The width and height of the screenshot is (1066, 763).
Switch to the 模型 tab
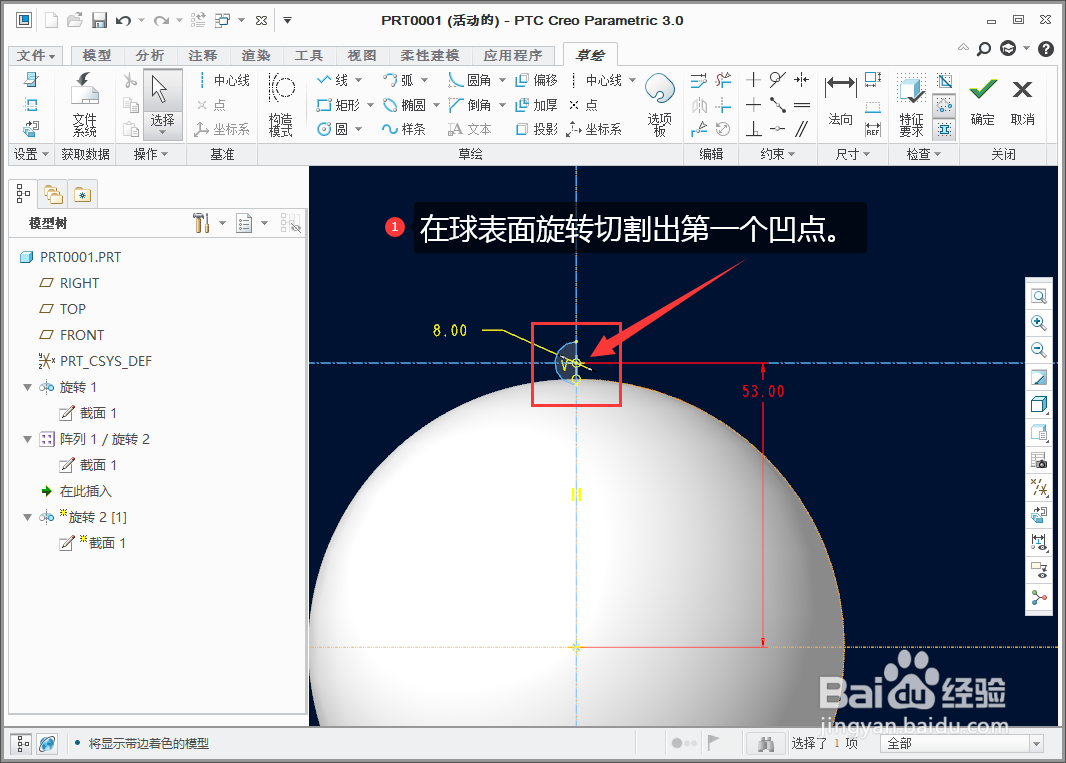97,56
